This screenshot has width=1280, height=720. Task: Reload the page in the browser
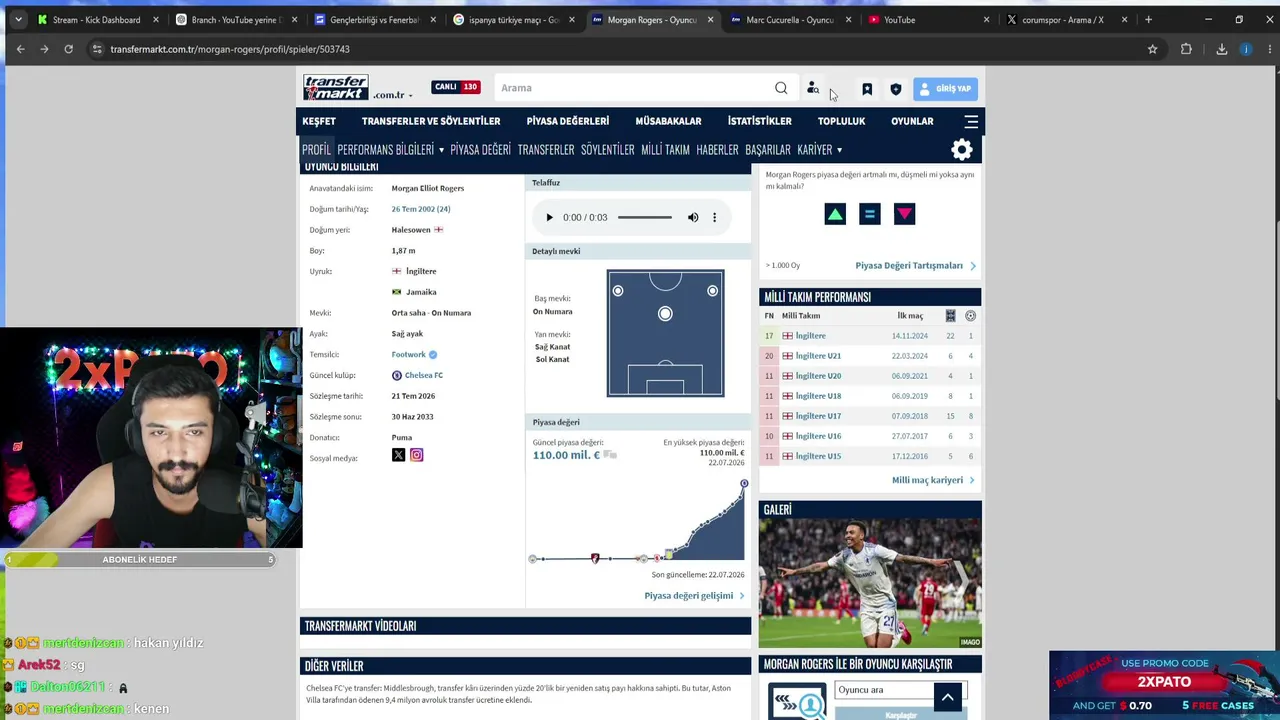point(68,49)
